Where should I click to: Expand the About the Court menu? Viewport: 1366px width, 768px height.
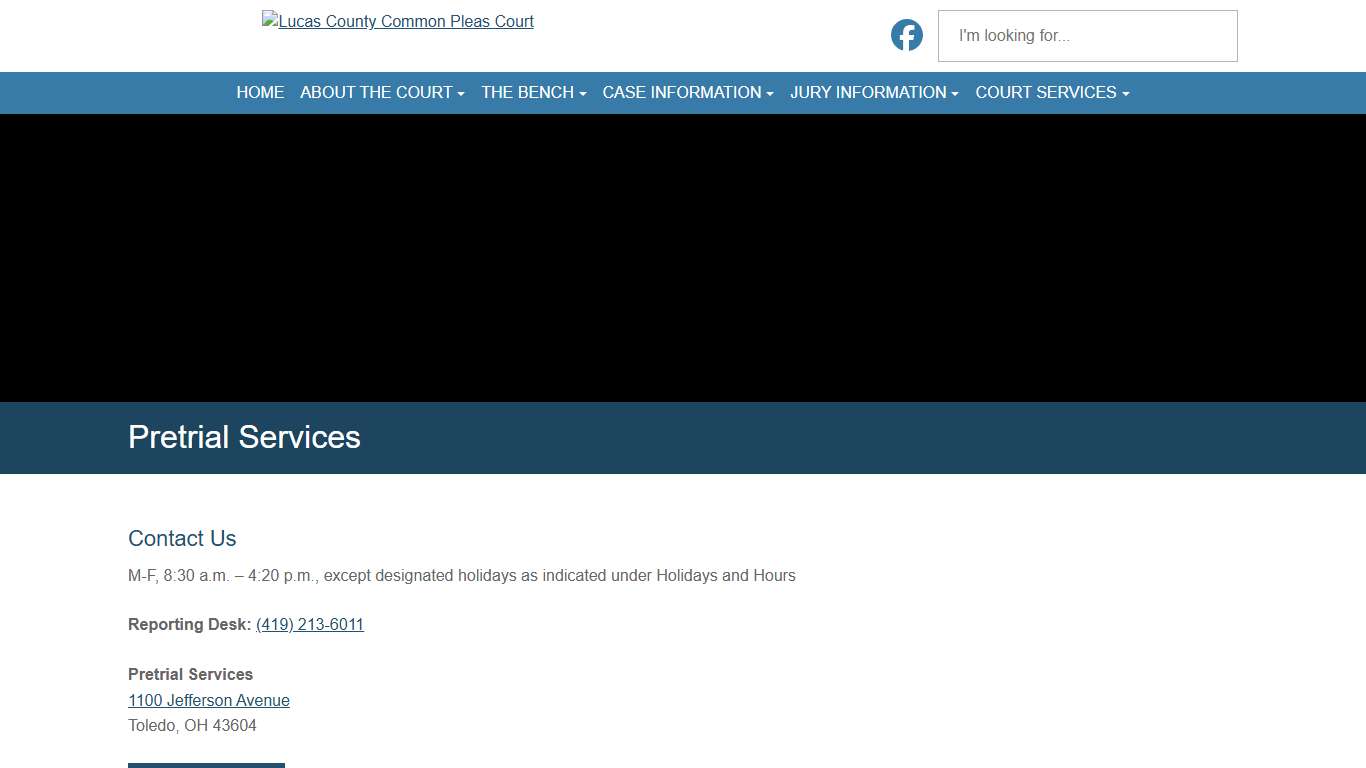(376, 92)
